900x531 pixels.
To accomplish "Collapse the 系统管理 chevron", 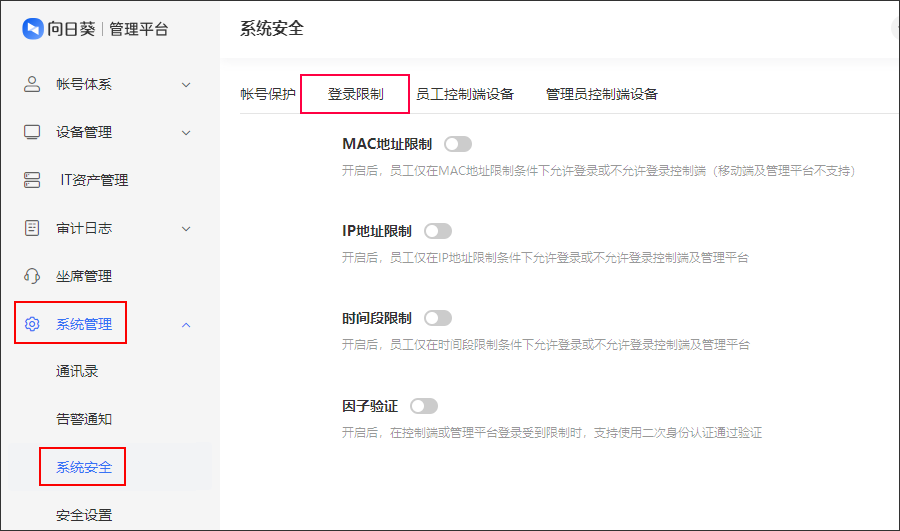I will 186,325.
